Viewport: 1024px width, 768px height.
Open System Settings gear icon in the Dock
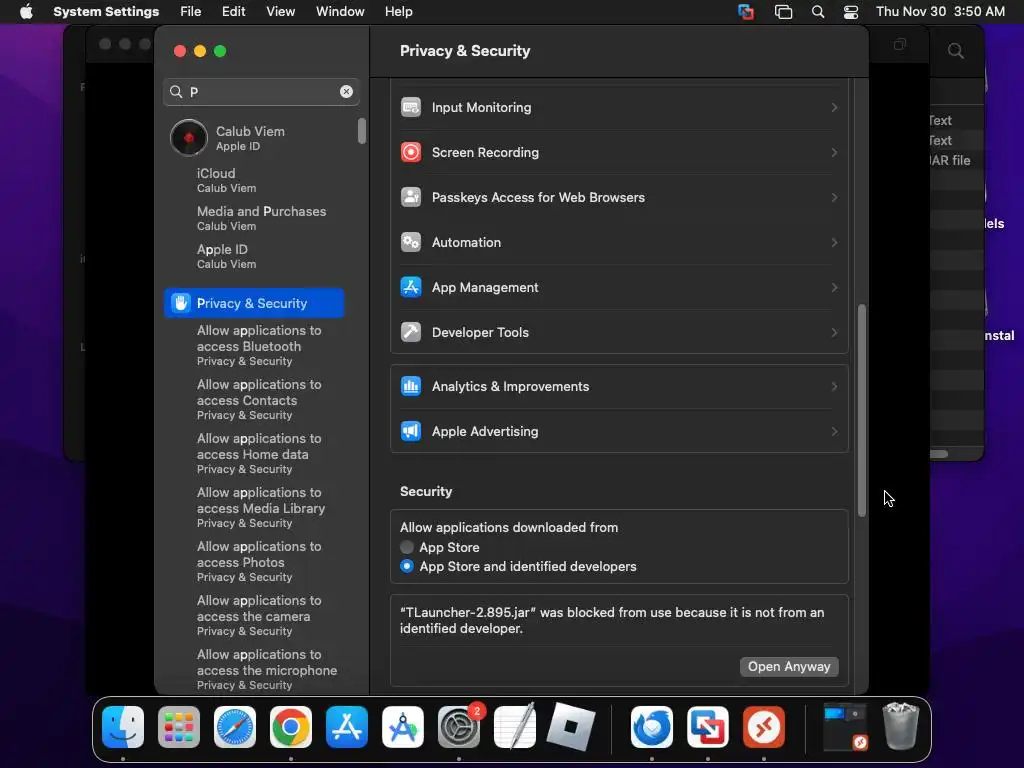tap(458, 727)
